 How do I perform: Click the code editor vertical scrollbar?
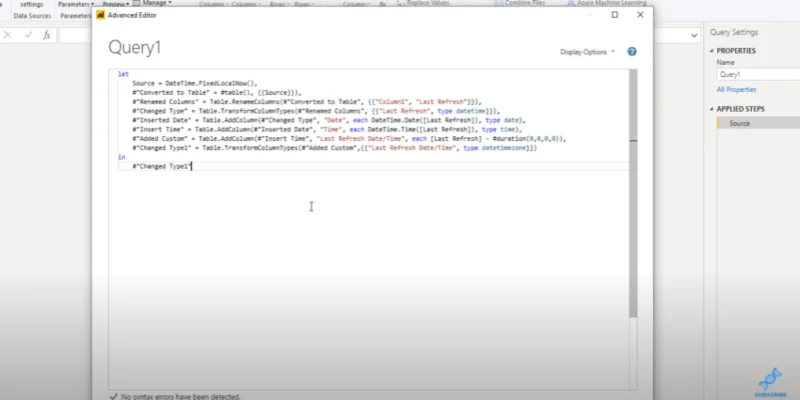(633, 193)
